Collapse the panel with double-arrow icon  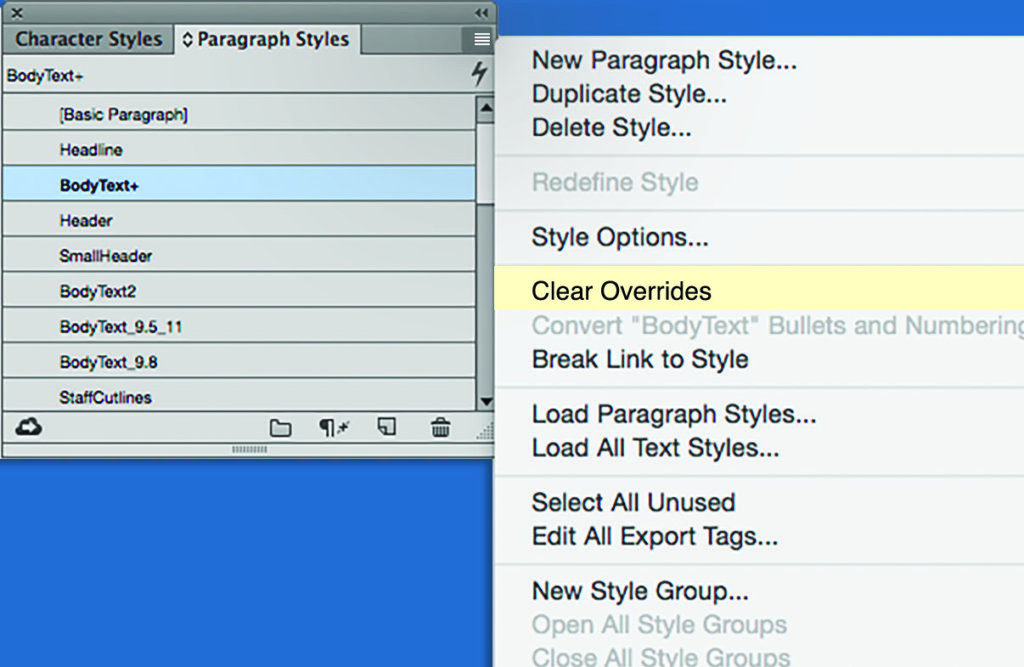tap(481, 12)
